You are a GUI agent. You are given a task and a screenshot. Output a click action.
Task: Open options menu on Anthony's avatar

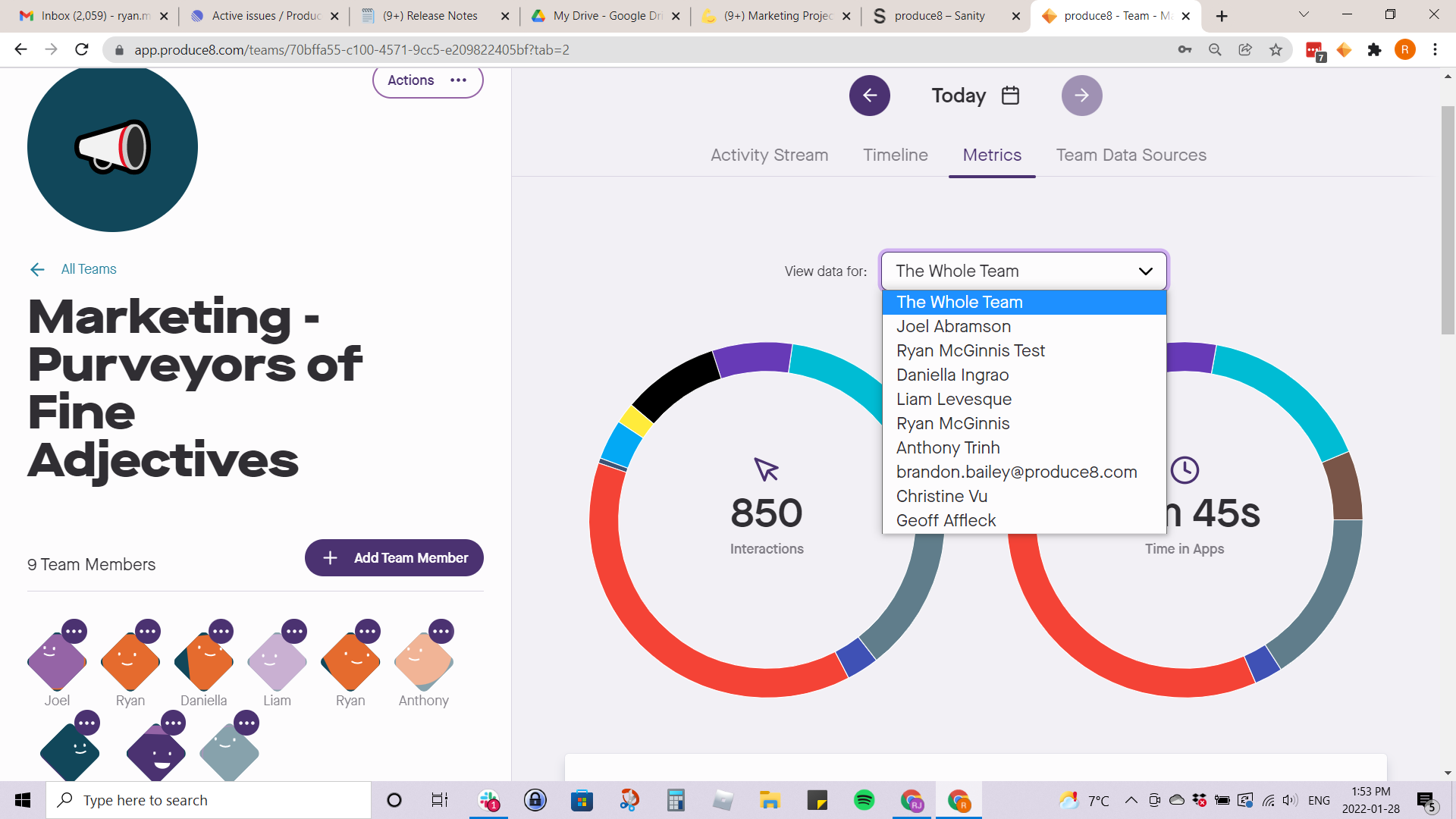[x=441, y=631]
